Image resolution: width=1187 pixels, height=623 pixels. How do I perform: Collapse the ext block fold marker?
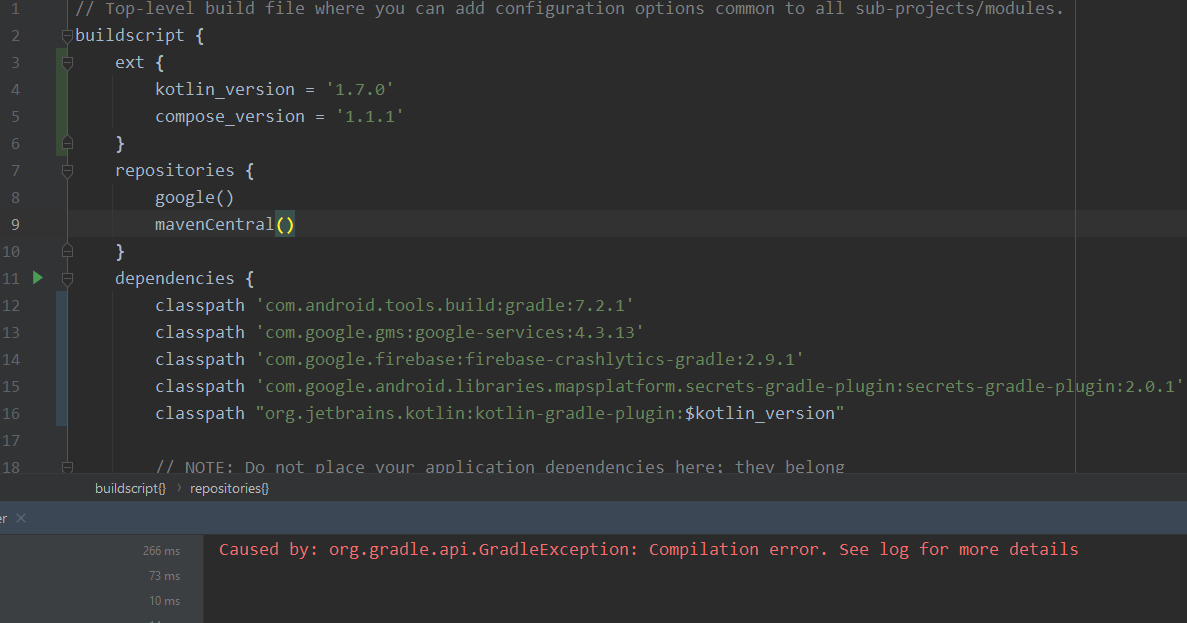pos(67,63)
